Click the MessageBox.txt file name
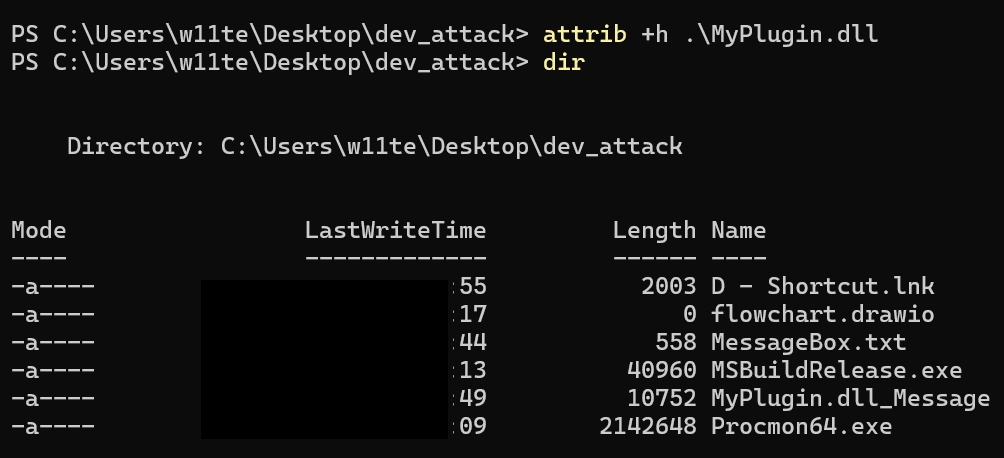The image size is (1004, 458). 808,343
